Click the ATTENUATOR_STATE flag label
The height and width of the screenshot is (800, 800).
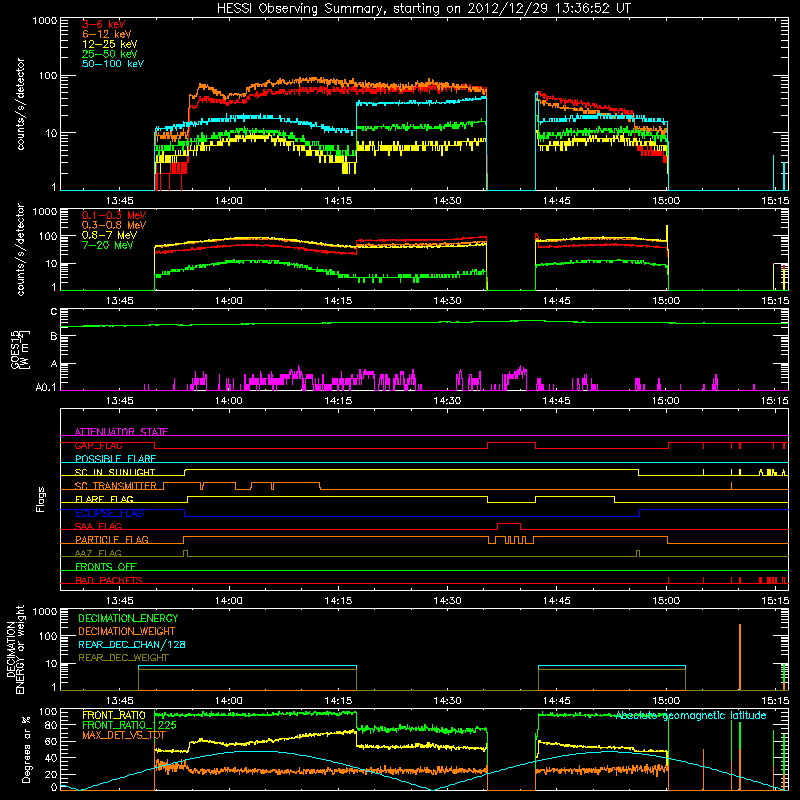coord(121,432)
